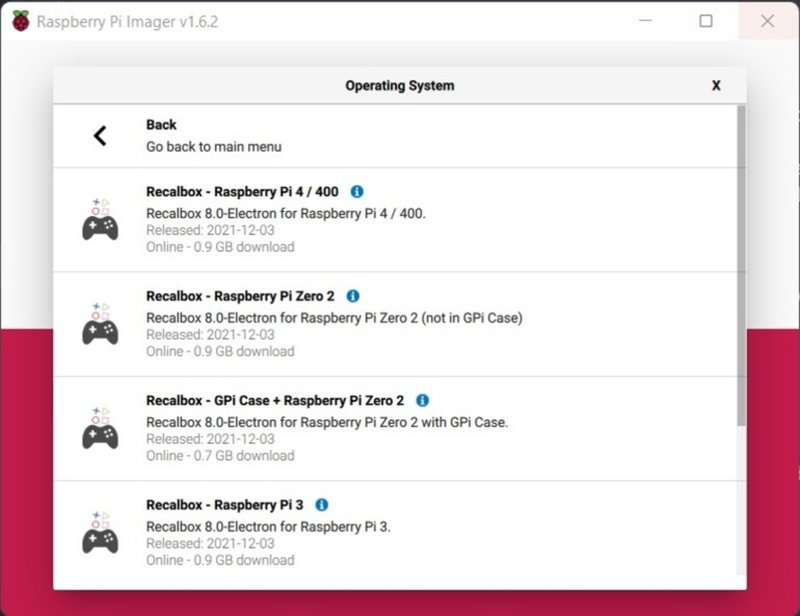This screenshot has height=616, width=800.
Task: Click the 'Operating System' dialog header
Action: click(x=399, y=86)
